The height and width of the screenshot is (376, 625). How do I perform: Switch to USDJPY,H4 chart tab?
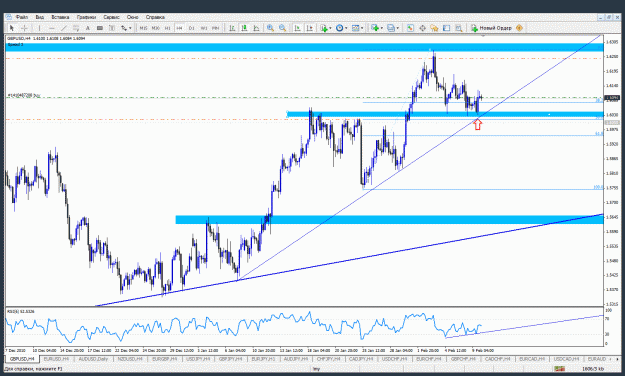(x=198, y=359)
